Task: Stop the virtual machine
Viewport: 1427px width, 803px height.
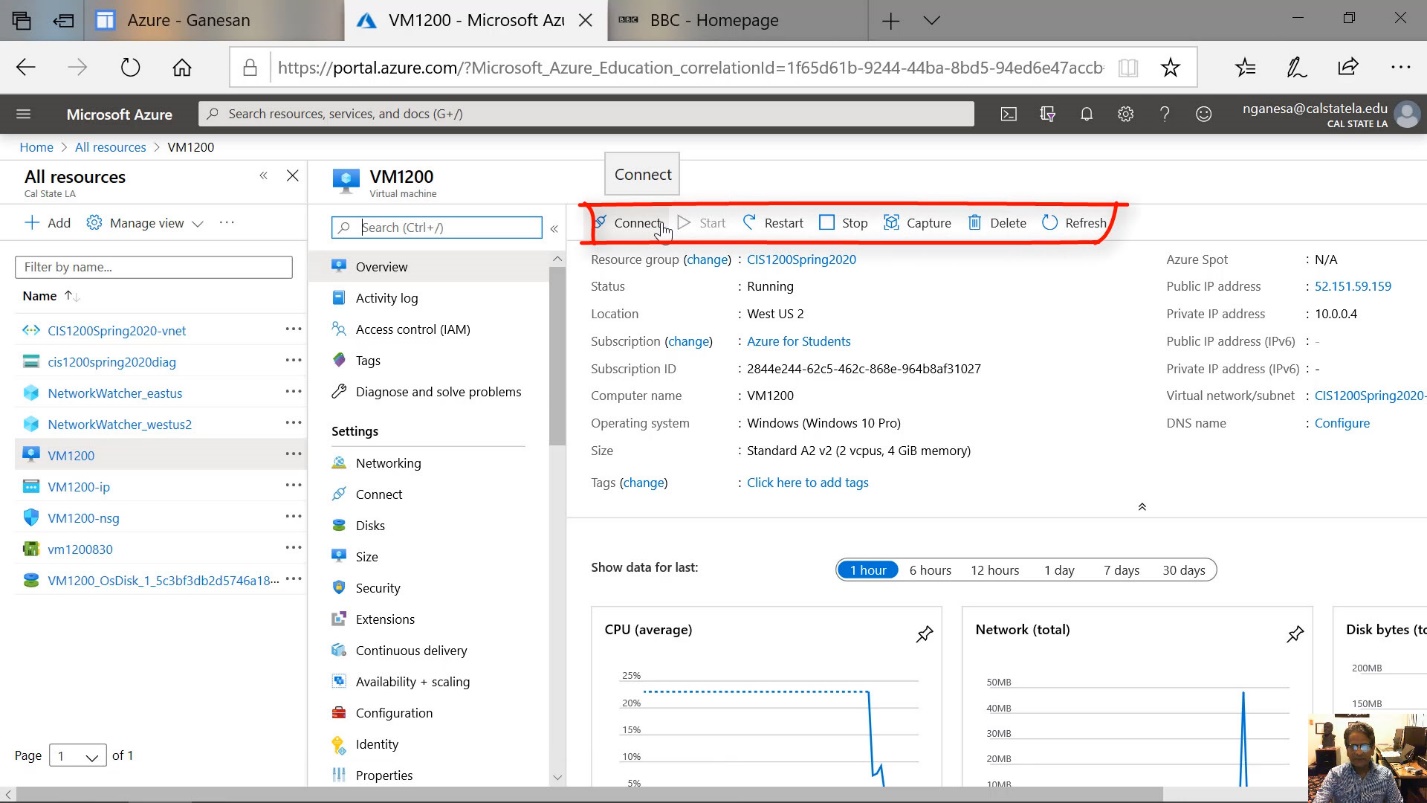Action: 843,223
